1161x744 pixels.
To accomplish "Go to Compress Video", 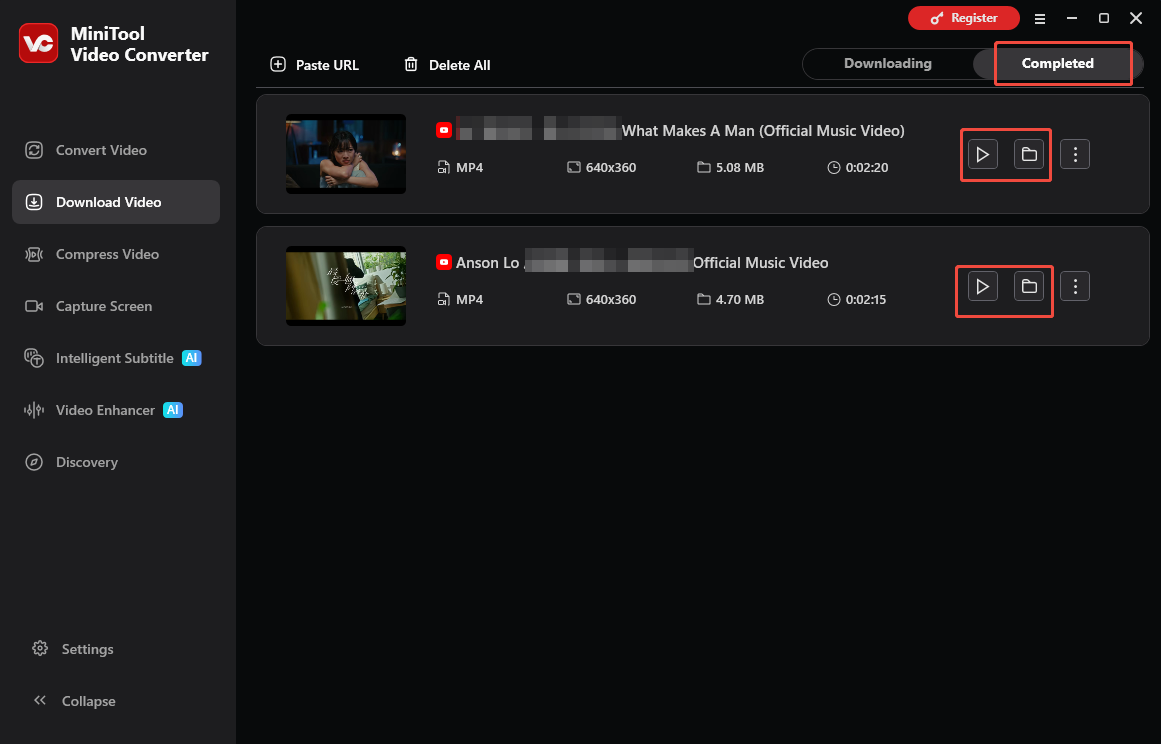I will coord(116,254).
